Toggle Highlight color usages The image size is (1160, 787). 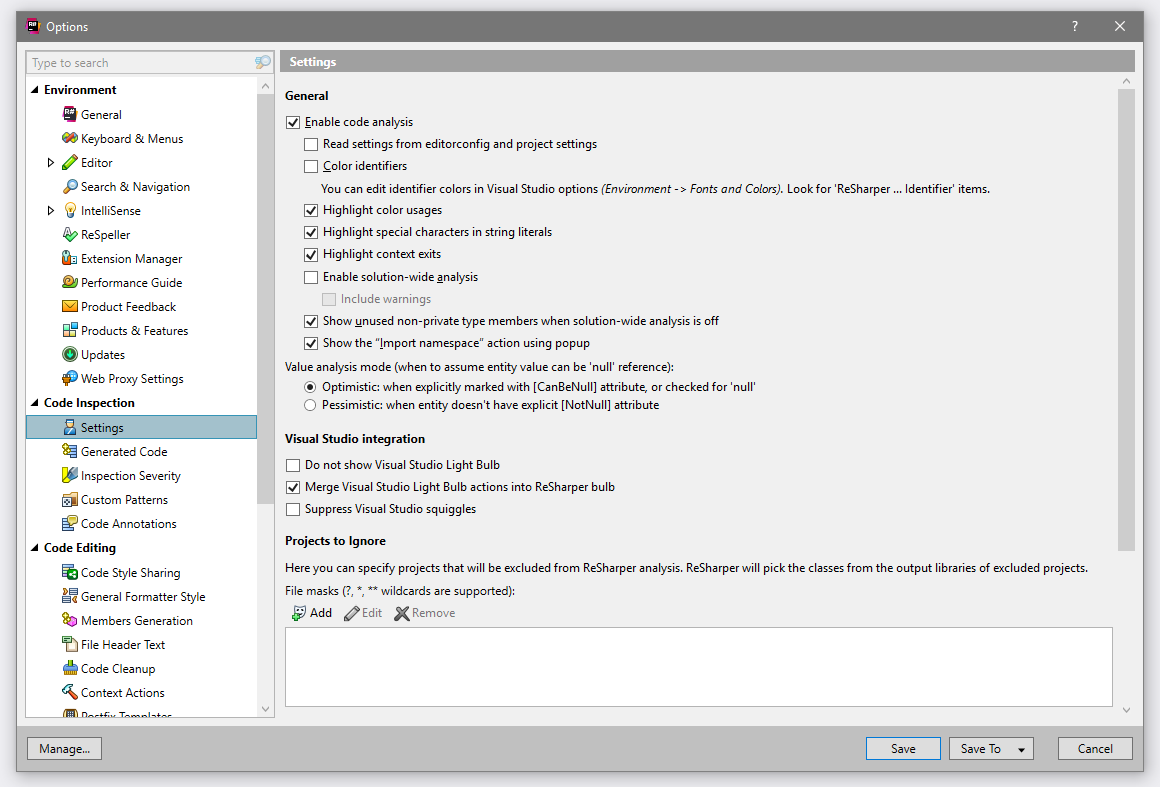(x=311, y=210)
